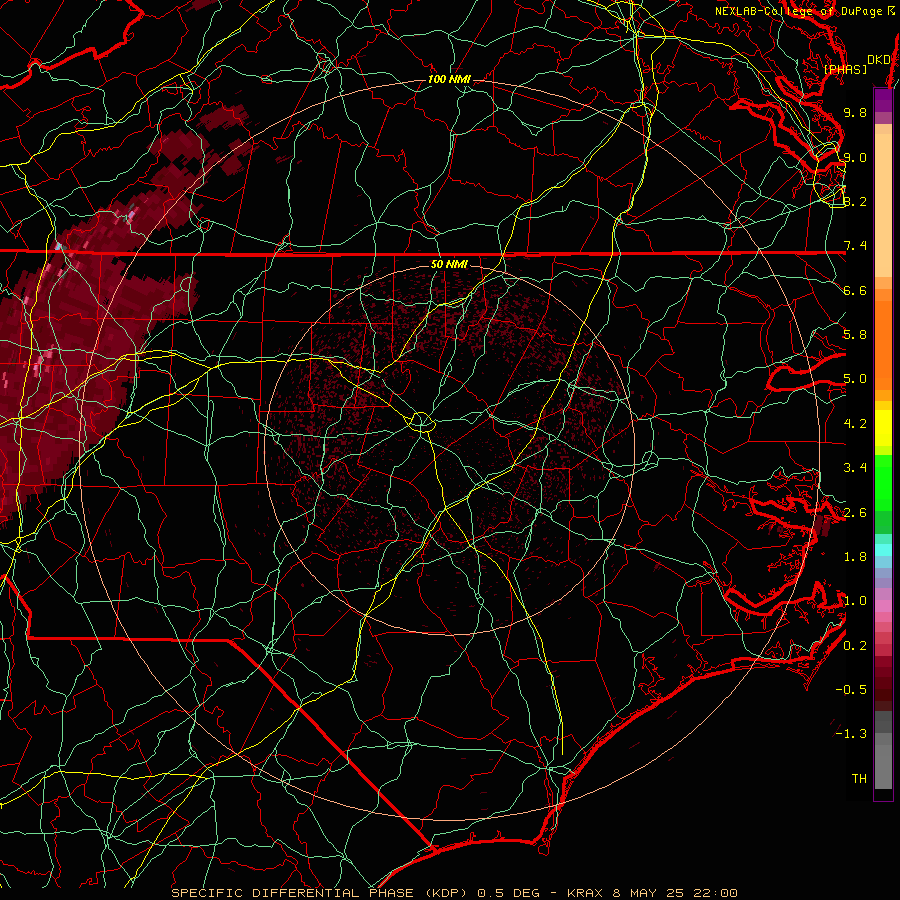Click the 50 NMI range ring label
900x900 pixels.
click(449, 264)
